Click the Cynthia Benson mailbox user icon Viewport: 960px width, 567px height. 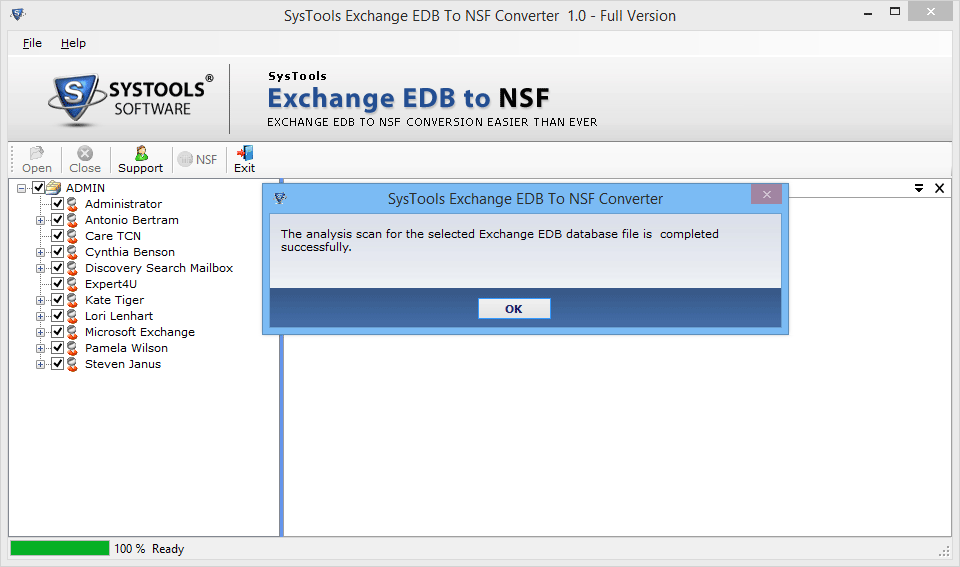click(72, 252)
